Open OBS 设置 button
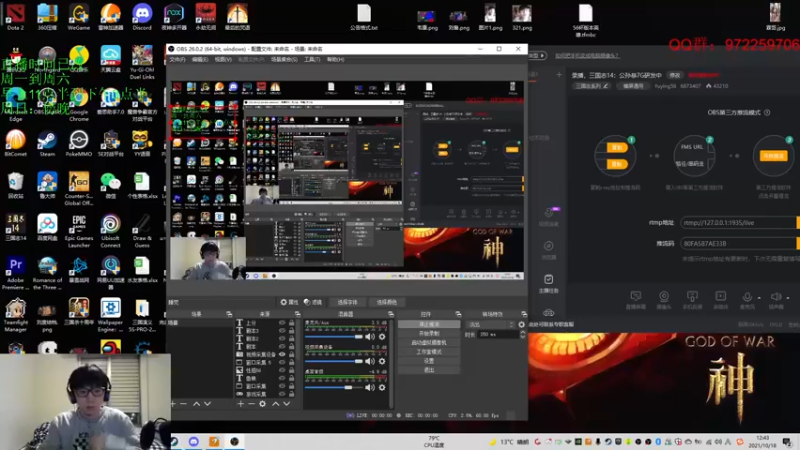The image size is (800, 450). pyautogui.click(x=429, y=361)
